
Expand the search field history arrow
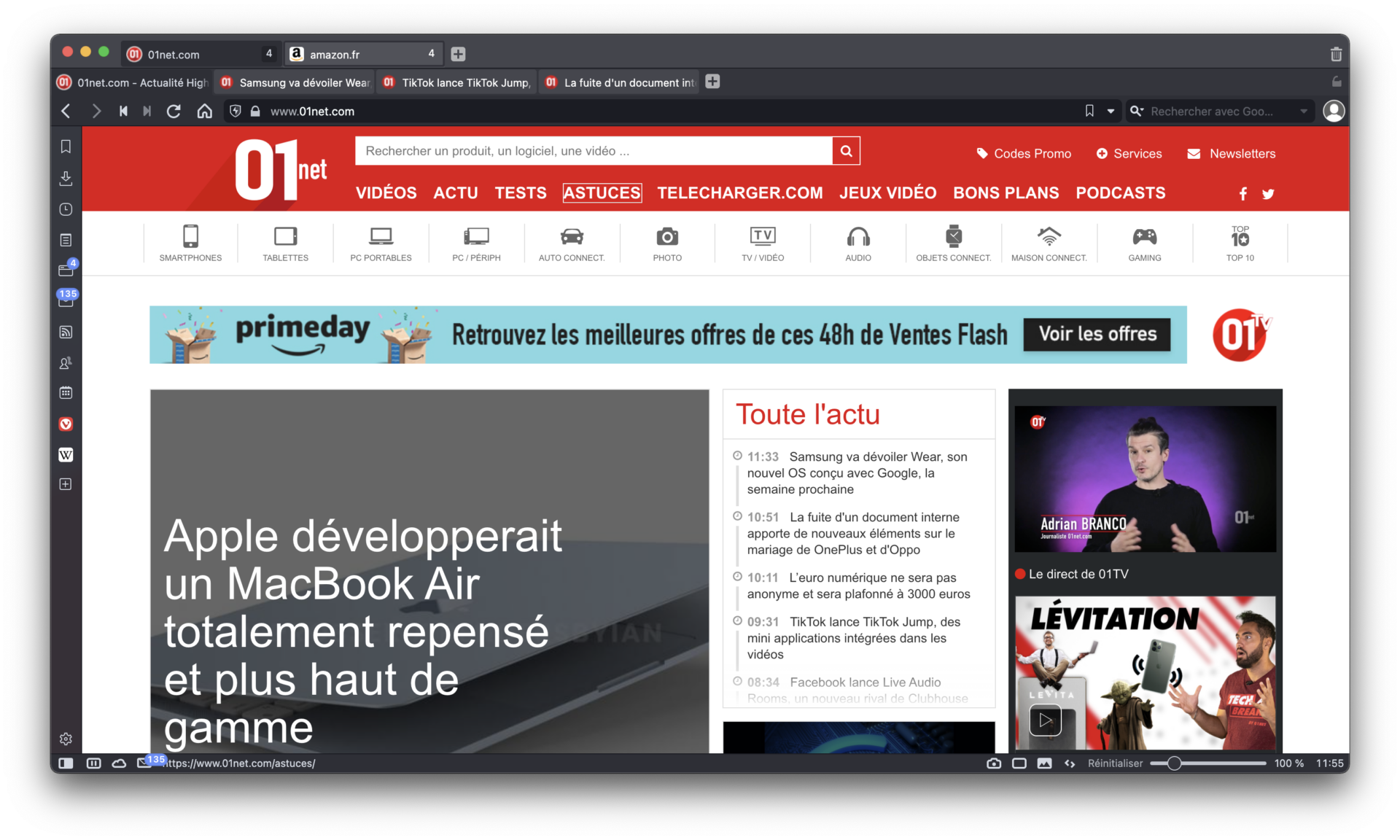[1304, 111]
